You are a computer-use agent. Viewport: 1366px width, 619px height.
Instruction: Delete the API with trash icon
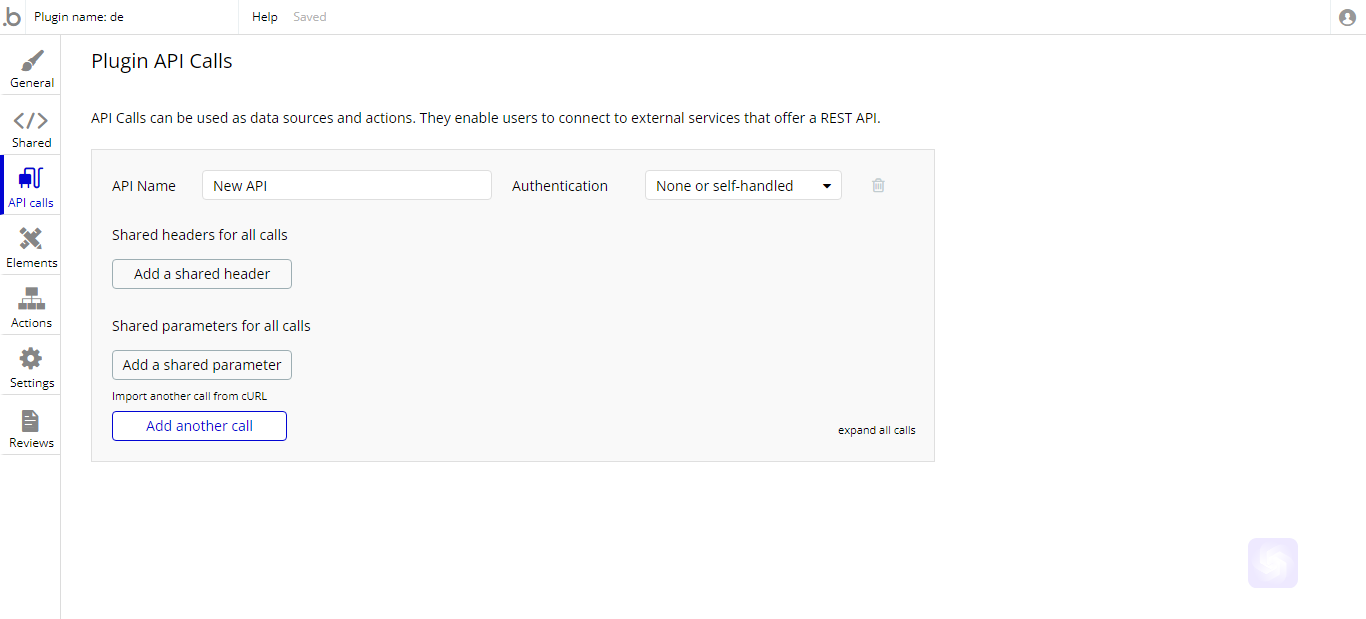[878, 185]
